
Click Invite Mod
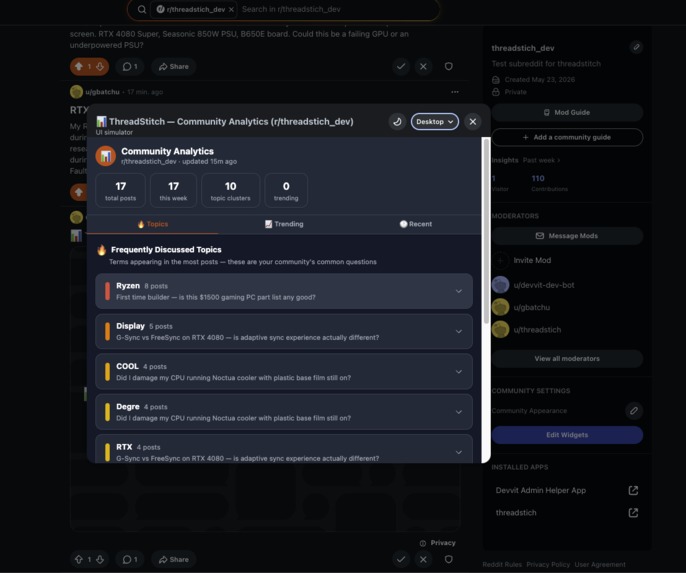click(532, 260)
